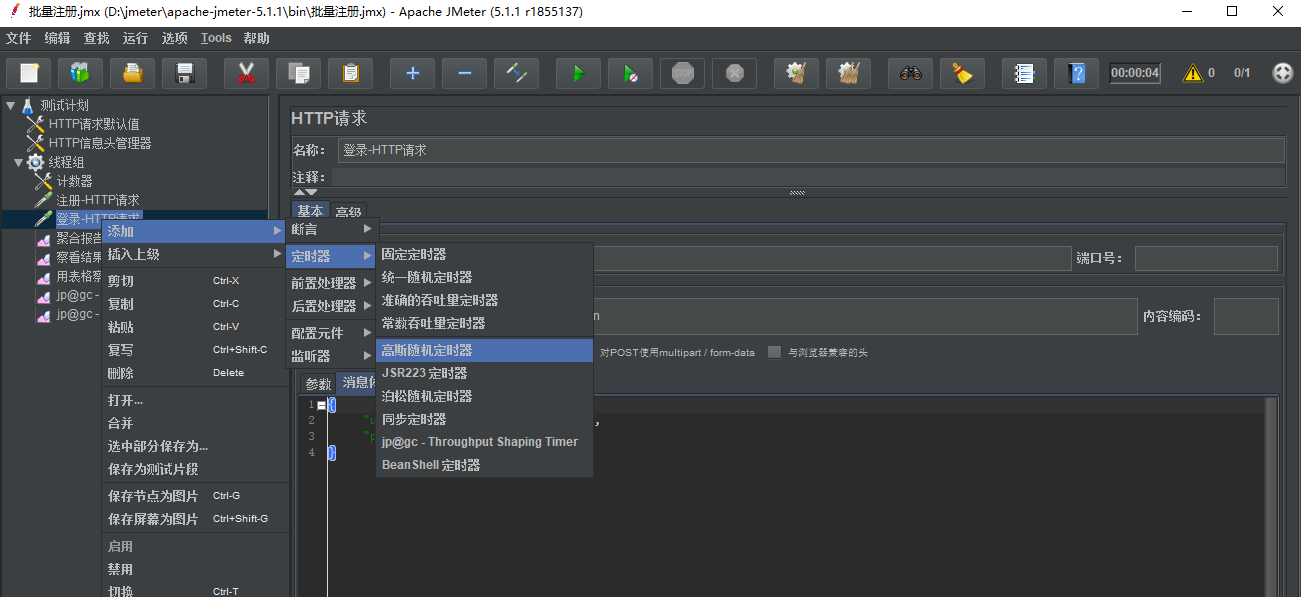Screen dimensions: 1301x597
Task: Choose 准确的吞吐量定时器 entry
Action: pyautogui.click(x=485, y=300)
